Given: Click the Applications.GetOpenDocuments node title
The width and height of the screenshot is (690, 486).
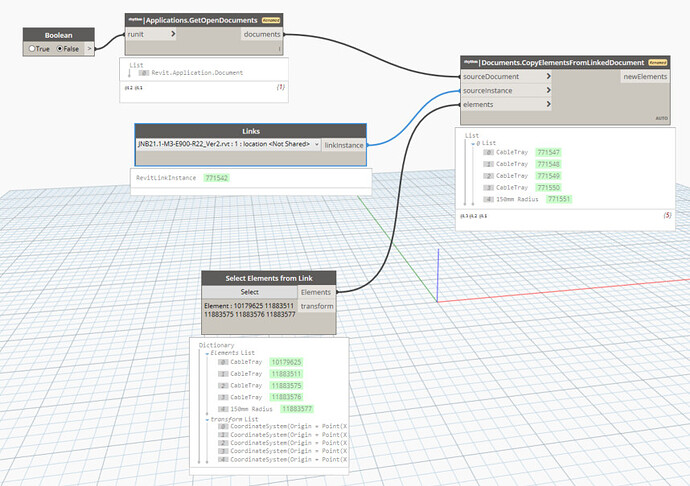Looking at the screenshot, I should (x=202, y=20).
